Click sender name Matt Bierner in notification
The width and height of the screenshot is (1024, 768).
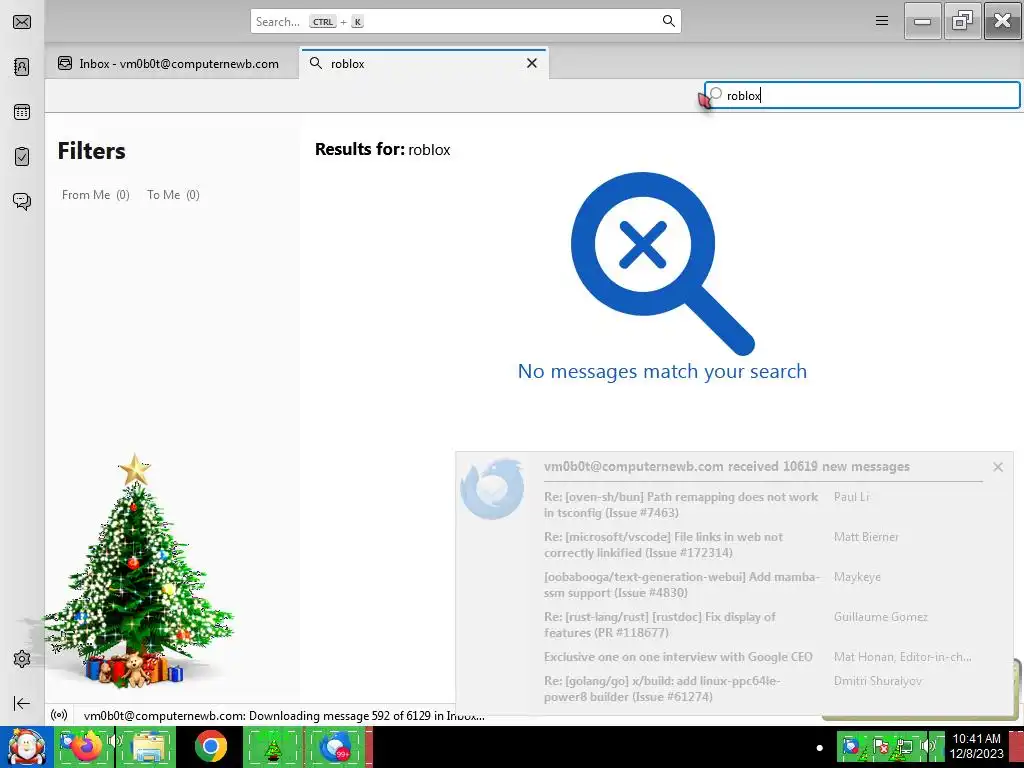(x=866, y=537)
